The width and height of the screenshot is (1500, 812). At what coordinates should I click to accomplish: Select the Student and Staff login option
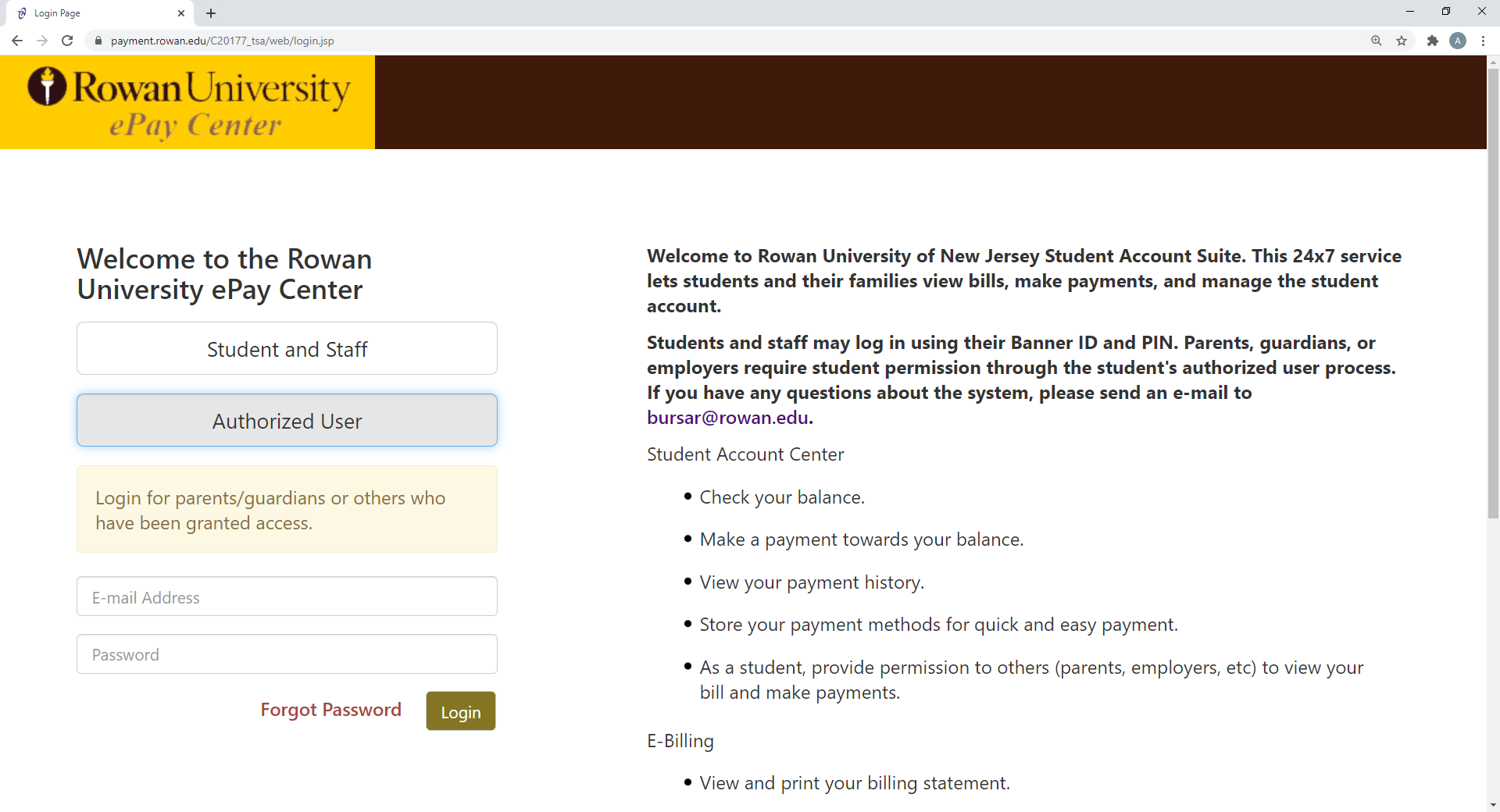(287, 349)
